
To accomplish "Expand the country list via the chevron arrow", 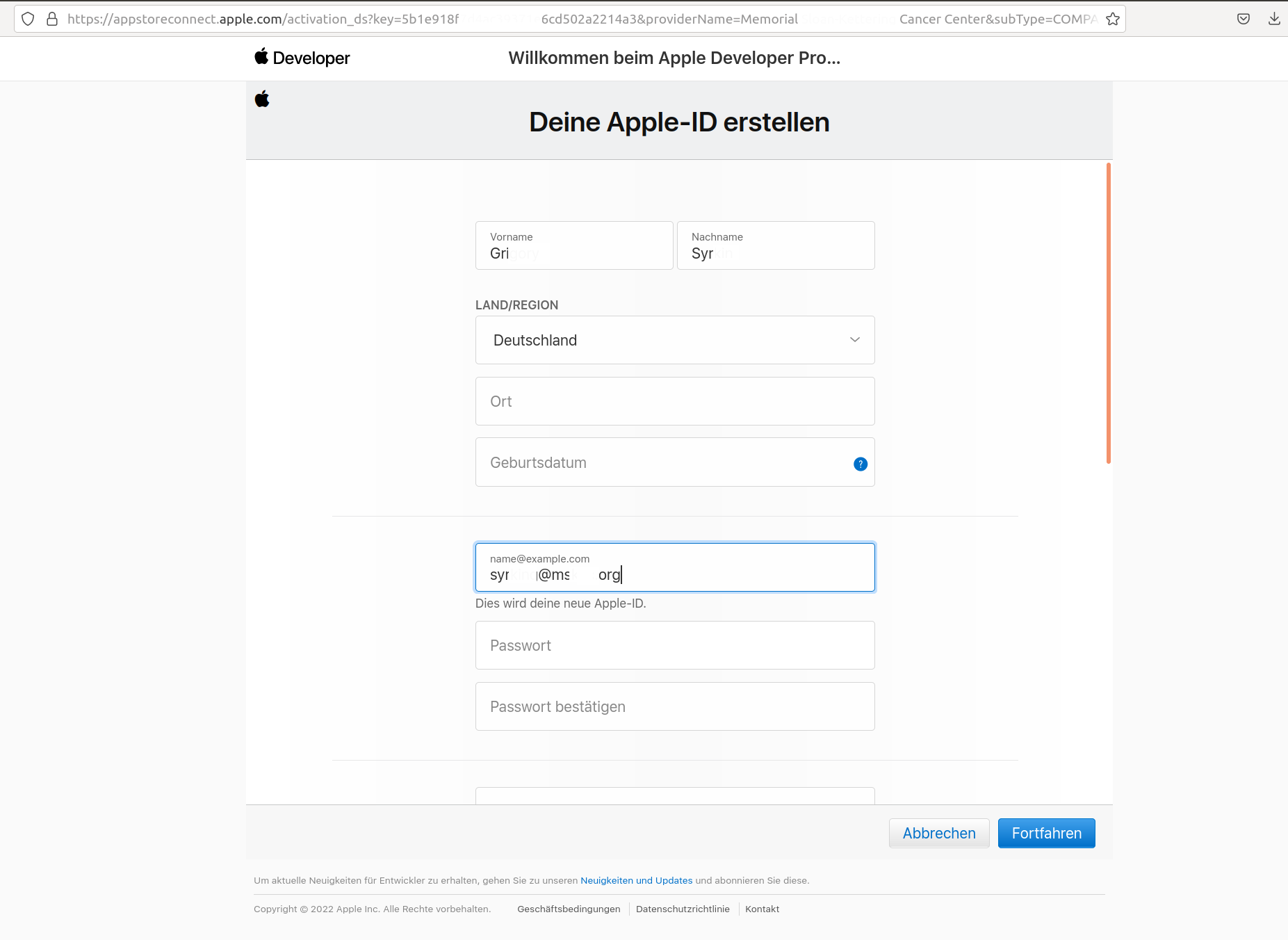I will [x=855, y=340].
